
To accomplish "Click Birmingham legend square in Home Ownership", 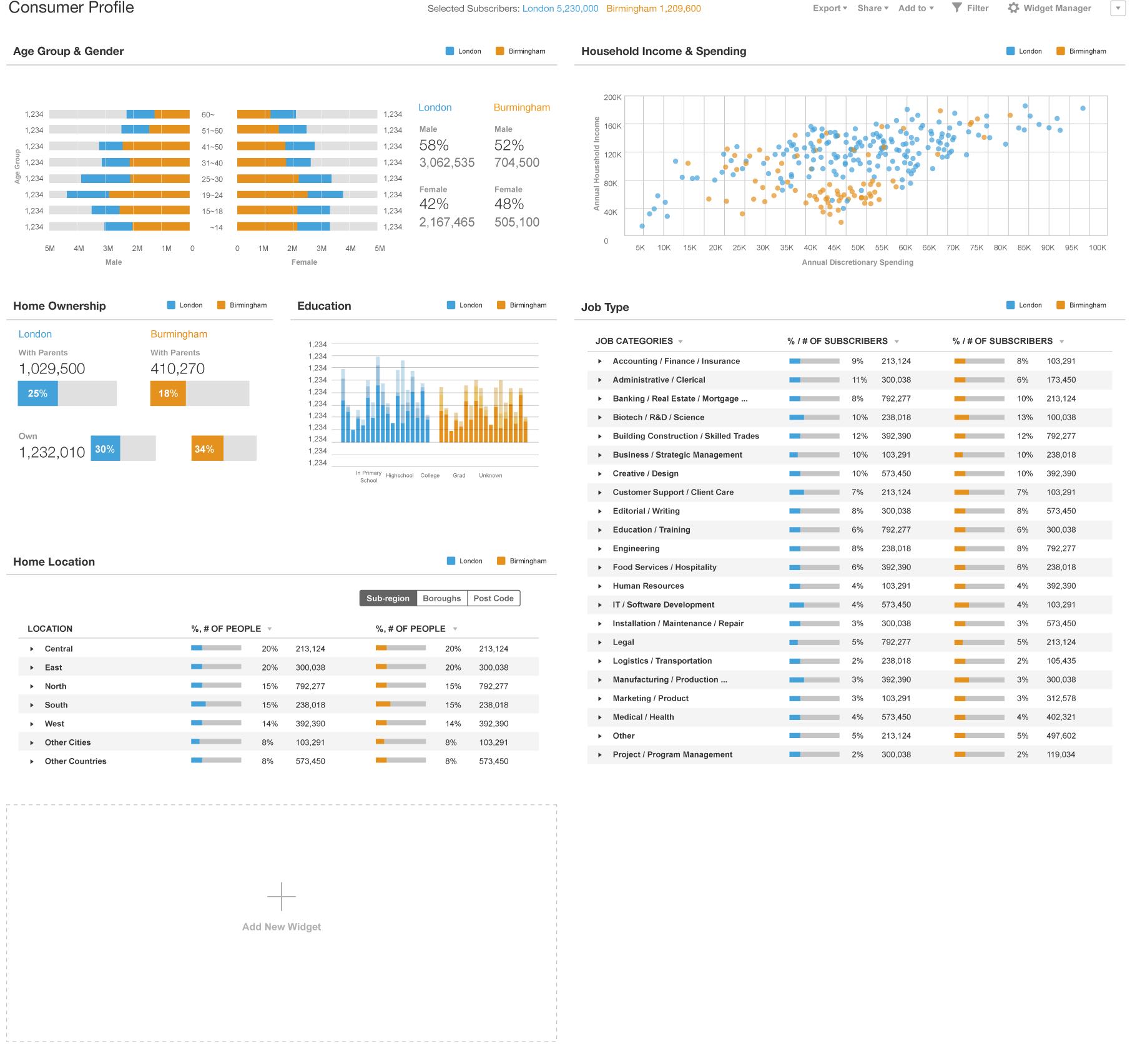I will pyautogui.click(x=221, y=305).
